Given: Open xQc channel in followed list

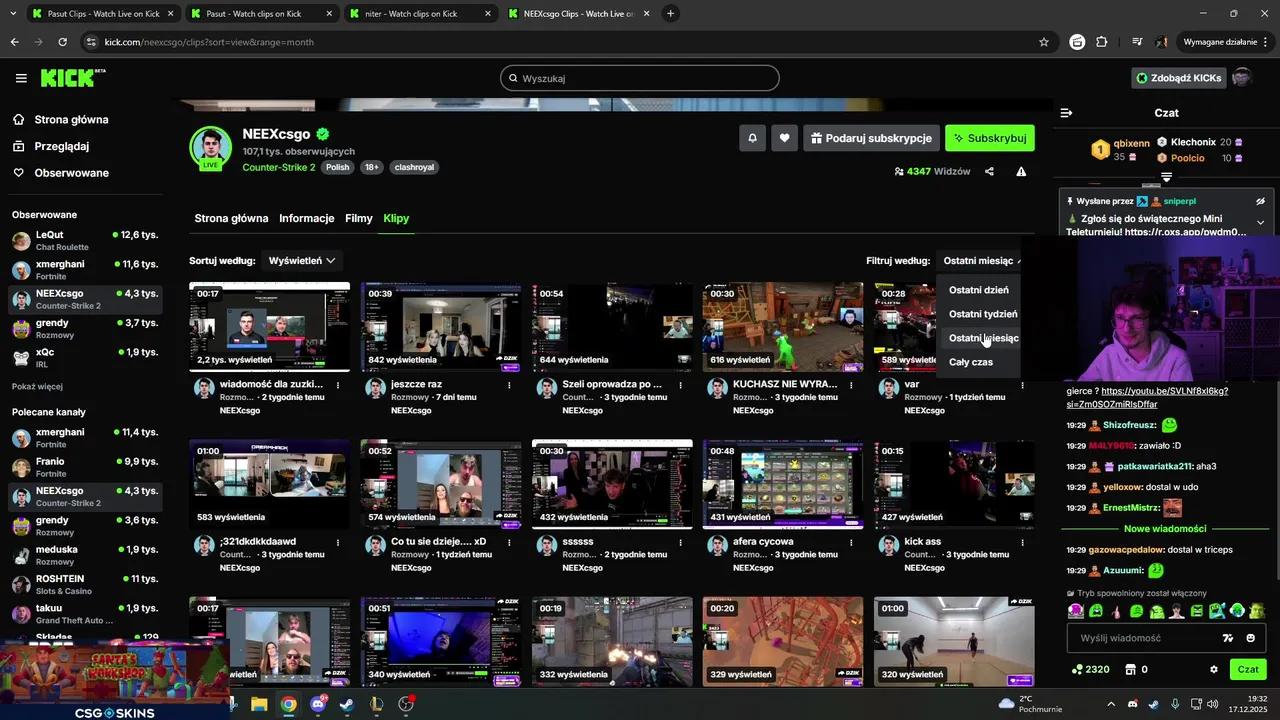Looking at the screenshot, I should pyautogui.click(x=84, y=358).
